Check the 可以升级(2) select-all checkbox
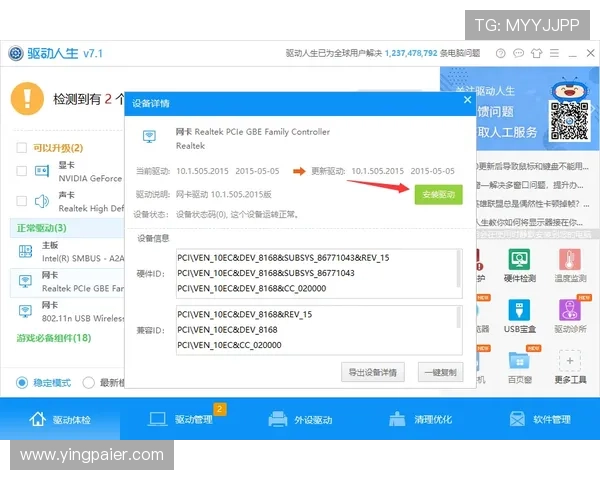This screenshot has width=600, height=480. 22,148
